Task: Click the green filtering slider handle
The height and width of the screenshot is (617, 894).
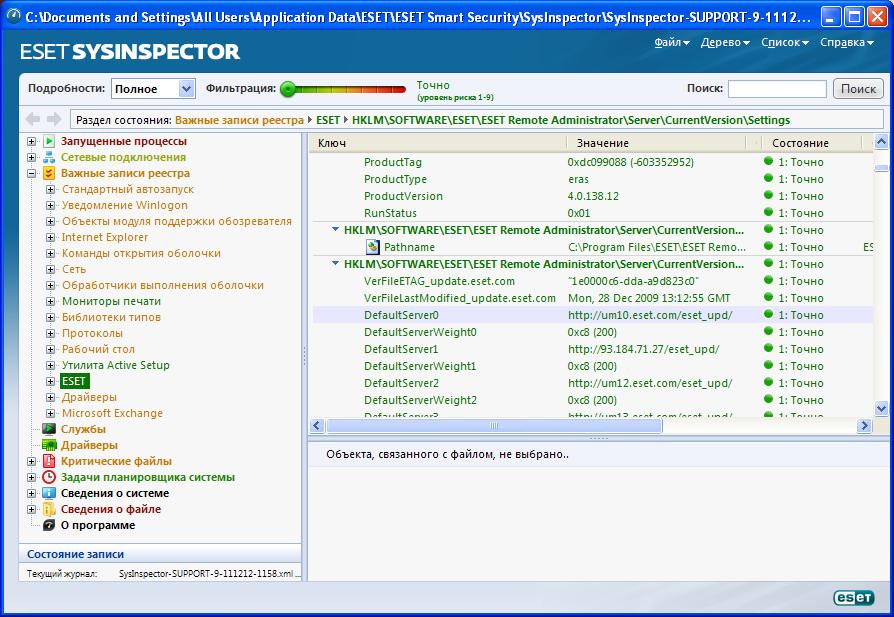Action: coord(288,89)
